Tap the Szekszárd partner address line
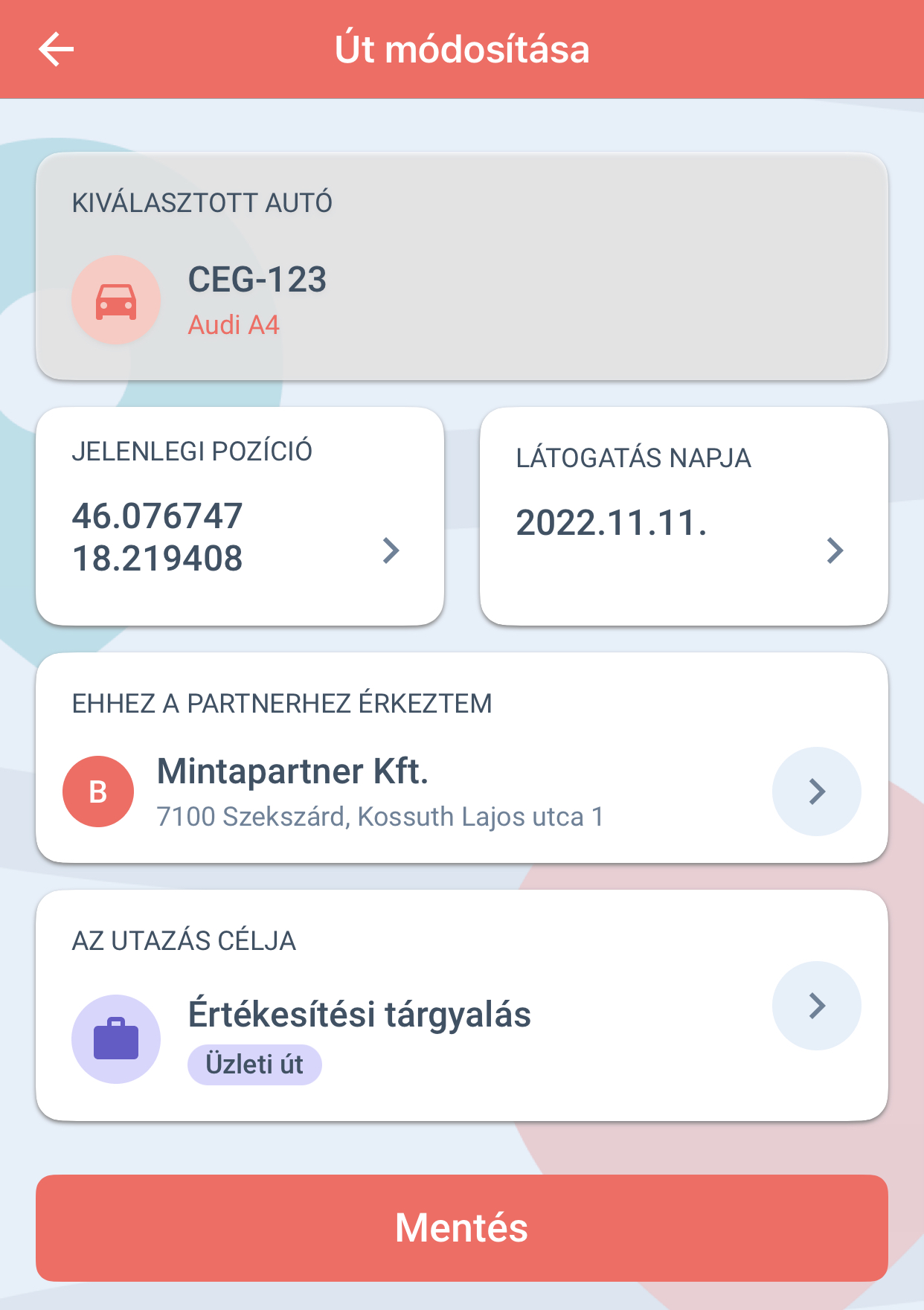This screenshot has width=924, height=1310. (x=380, y=817)
